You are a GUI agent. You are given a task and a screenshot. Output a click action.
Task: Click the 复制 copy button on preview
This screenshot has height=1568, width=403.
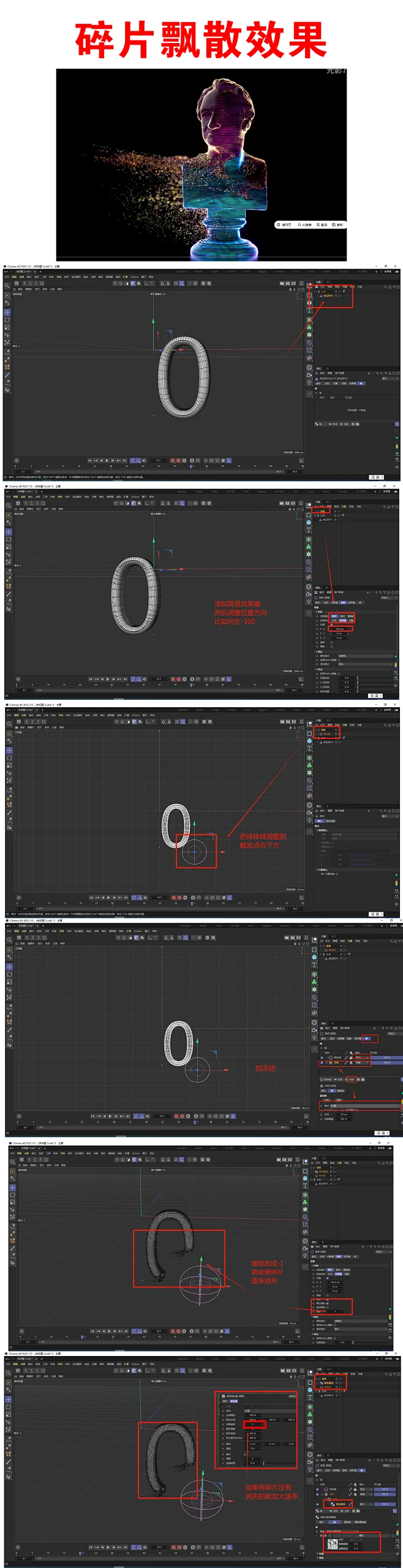click(x=338, y=225)
